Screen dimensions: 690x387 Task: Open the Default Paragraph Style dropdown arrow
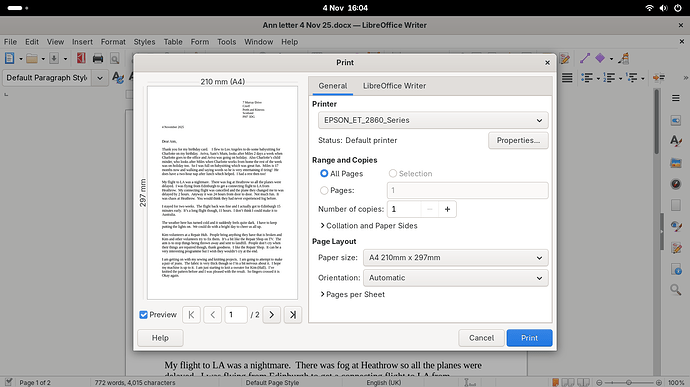[100, 78]
